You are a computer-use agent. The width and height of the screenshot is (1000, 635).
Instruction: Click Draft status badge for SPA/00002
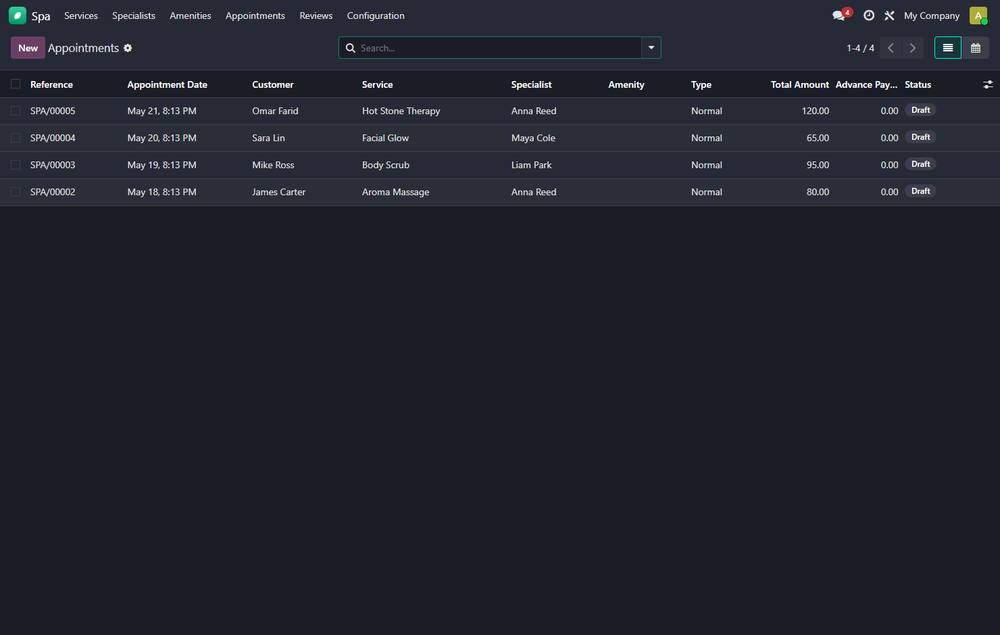(x=920, y=191)
